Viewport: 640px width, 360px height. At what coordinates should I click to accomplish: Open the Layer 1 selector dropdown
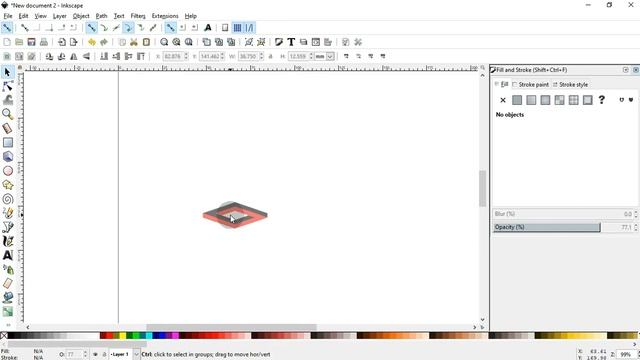pyautogui.click(x=136, y=354)
